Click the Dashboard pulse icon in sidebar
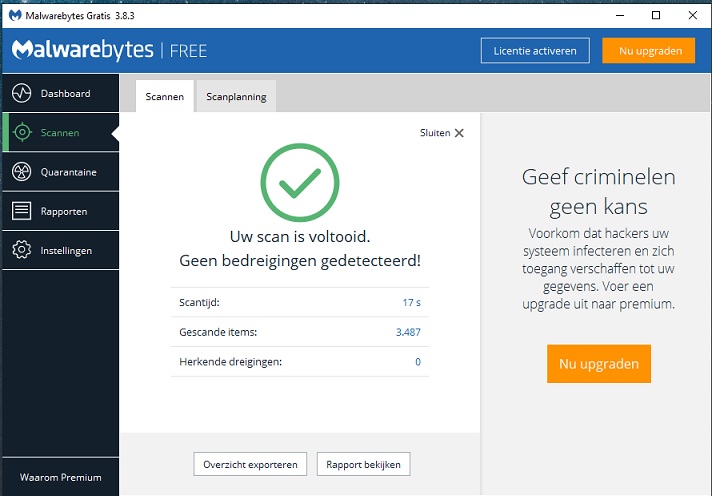This screenshot has height=496, width=712. click(x=21, y=93)
